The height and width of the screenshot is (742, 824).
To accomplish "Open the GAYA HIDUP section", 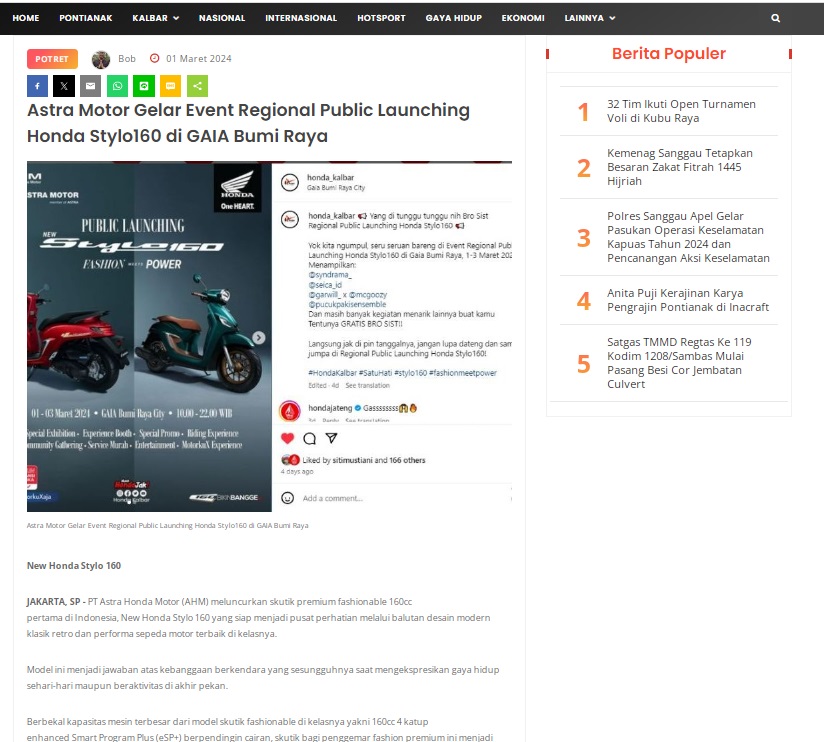I will pos(454,18).
